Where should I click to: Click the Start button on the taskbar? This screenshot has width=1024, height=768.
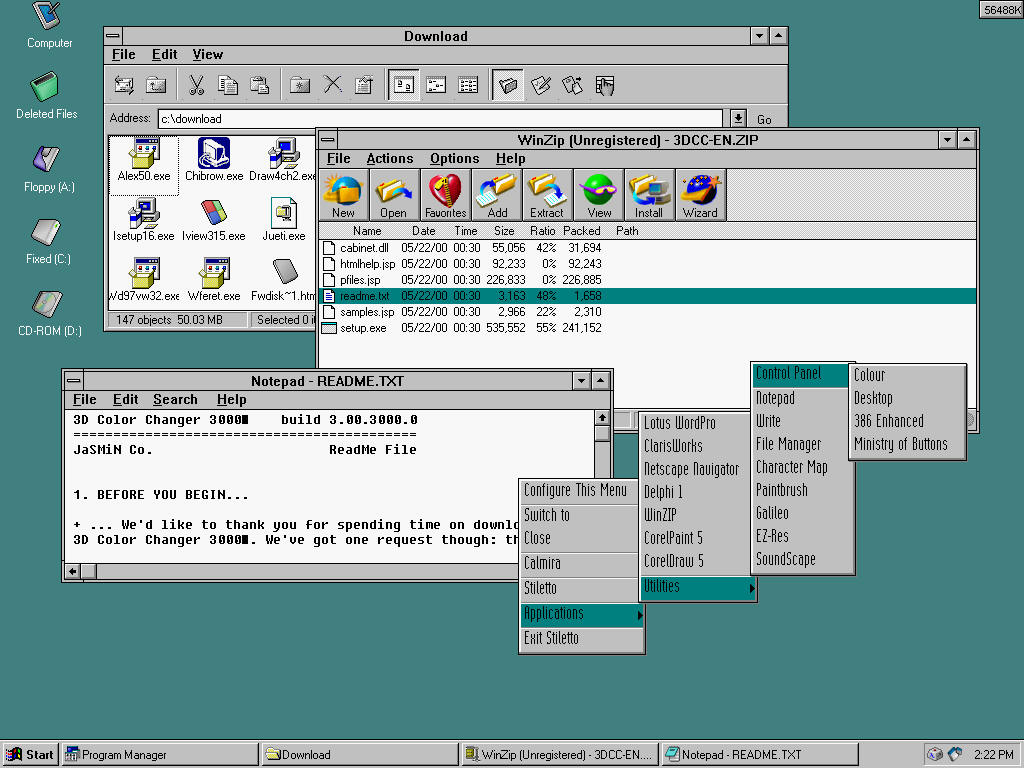coord(30,755)
